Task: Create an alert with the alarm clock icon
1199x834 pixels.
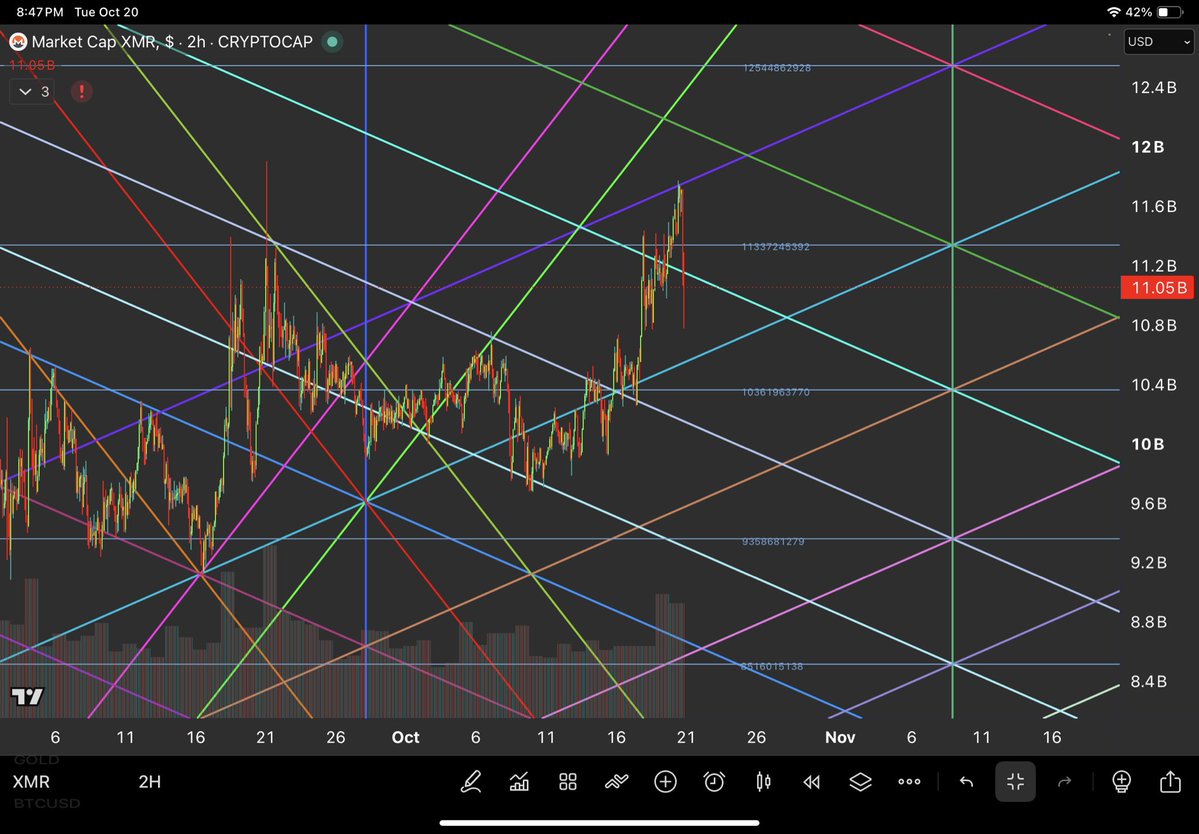Action: coord(714,781)
